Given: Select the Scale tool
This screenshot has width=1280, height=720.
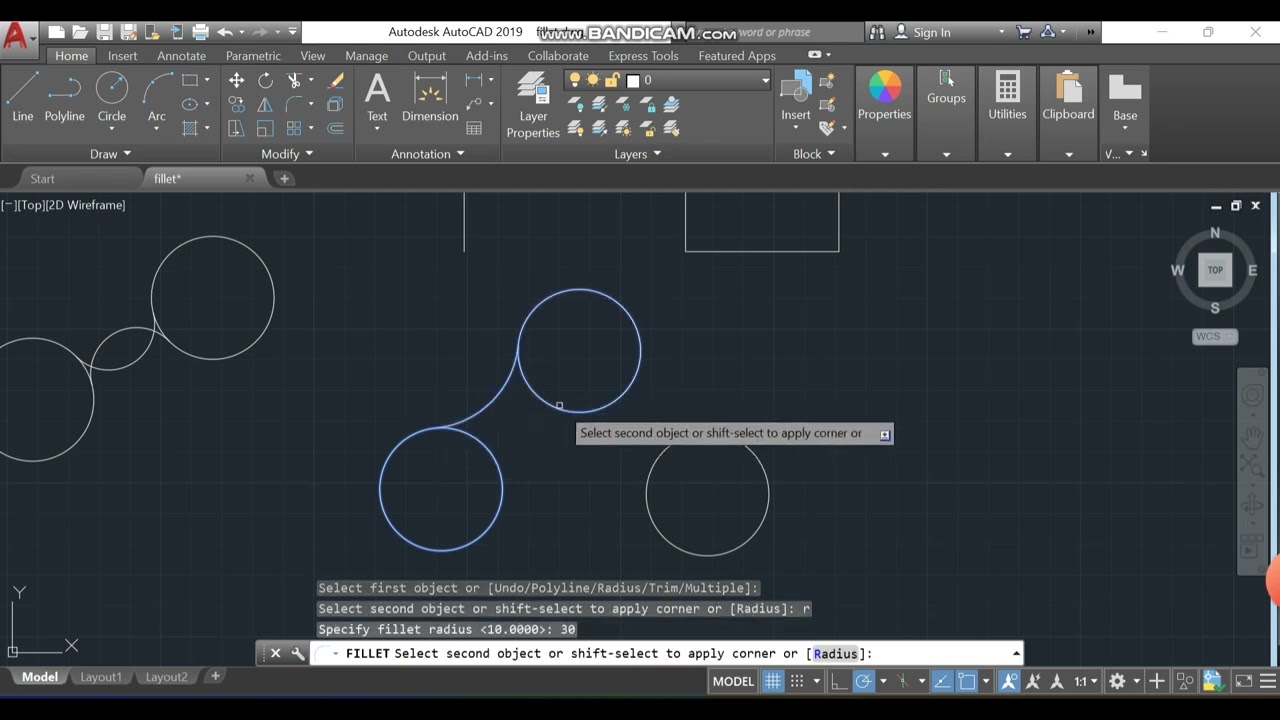Looking at the screenshot, I should click(x=265, y=128).
